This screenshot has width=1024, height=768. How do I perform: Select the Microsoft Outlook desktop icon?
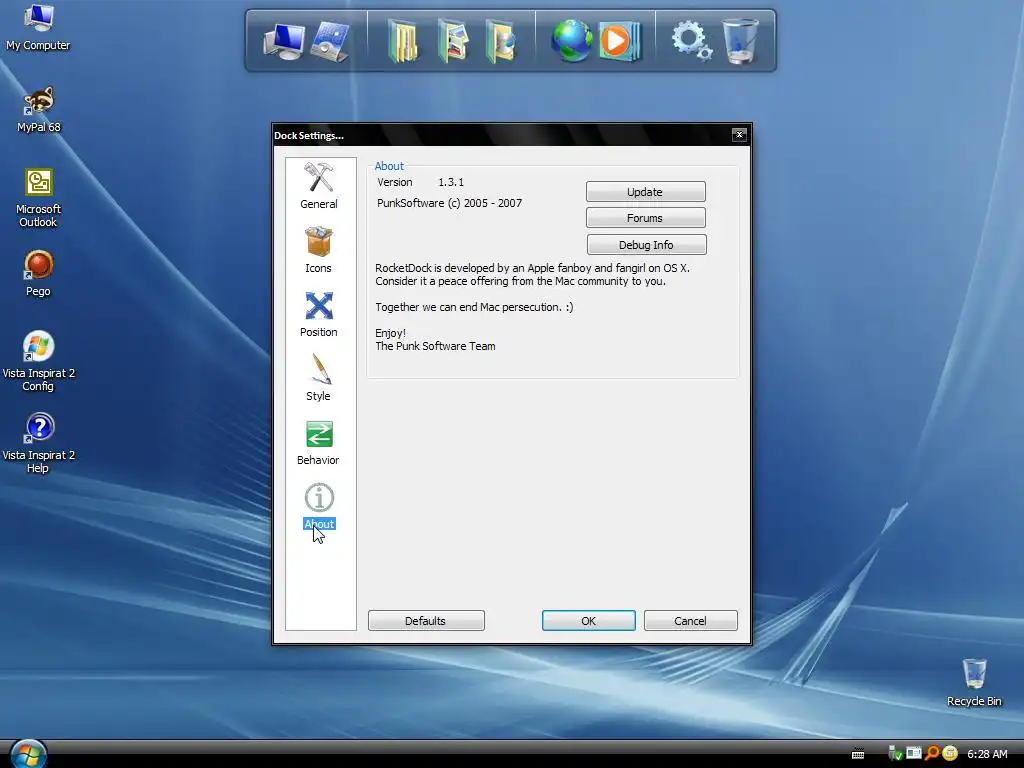pyautogui.click(x=38, y=198)
